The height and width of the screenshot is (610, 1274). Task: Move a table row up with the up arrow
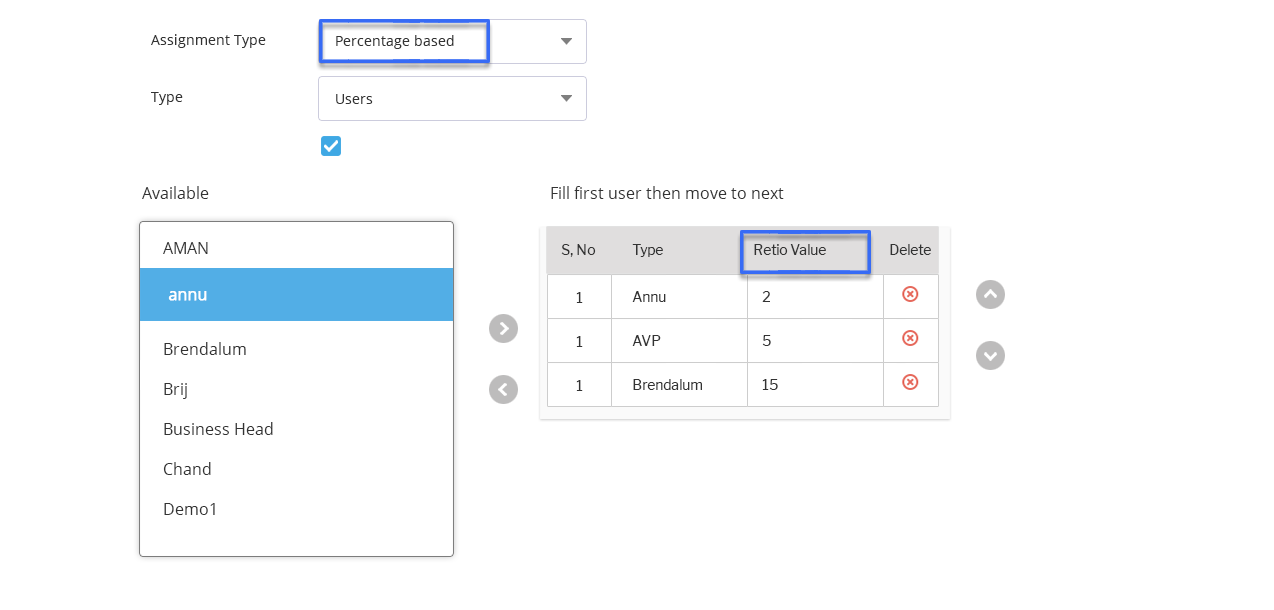coord(990,294)
